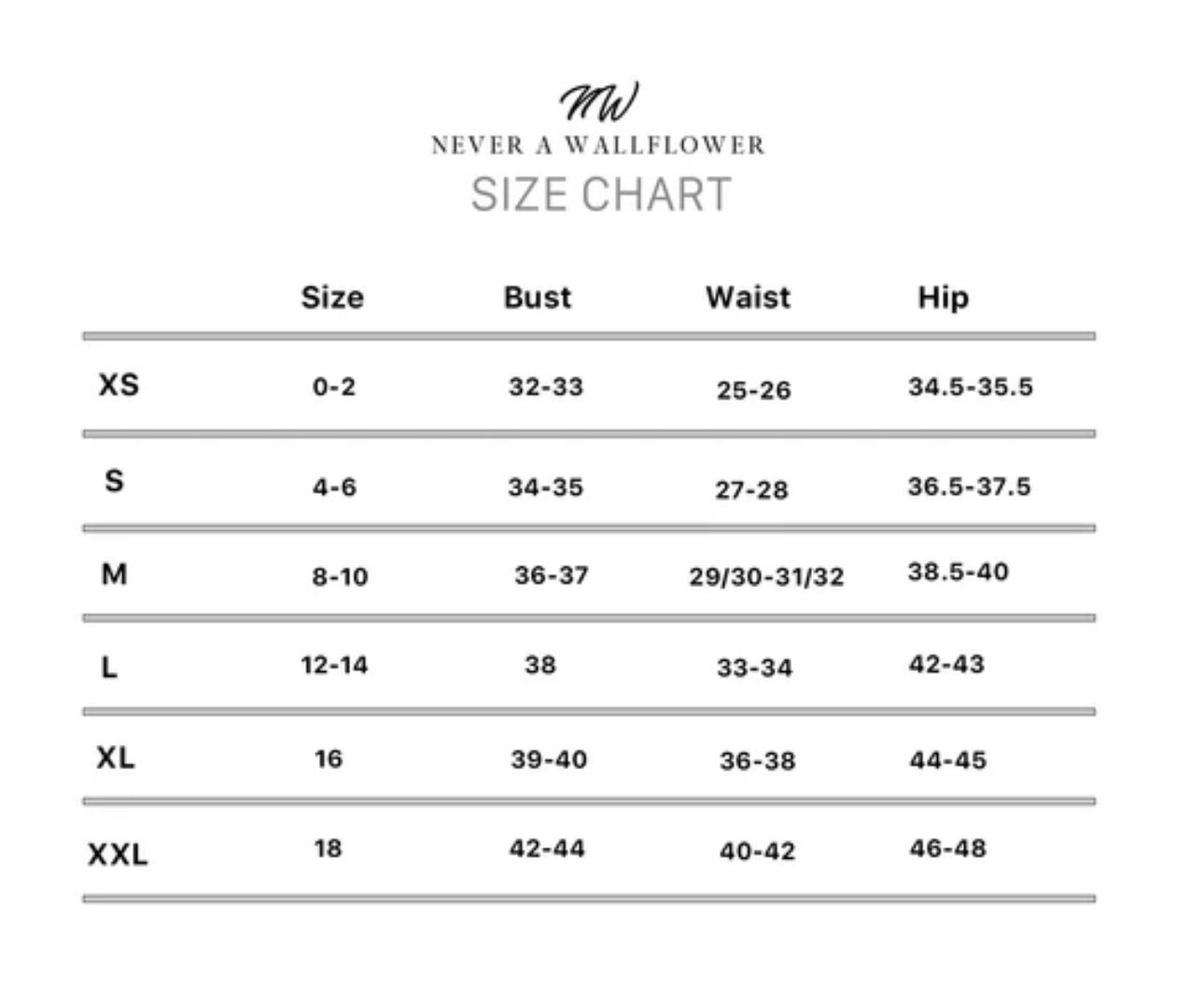Click the XL row label
The width and height of the screenshot is (1204, 981).
pyautogui.click(x=116, y=757)
